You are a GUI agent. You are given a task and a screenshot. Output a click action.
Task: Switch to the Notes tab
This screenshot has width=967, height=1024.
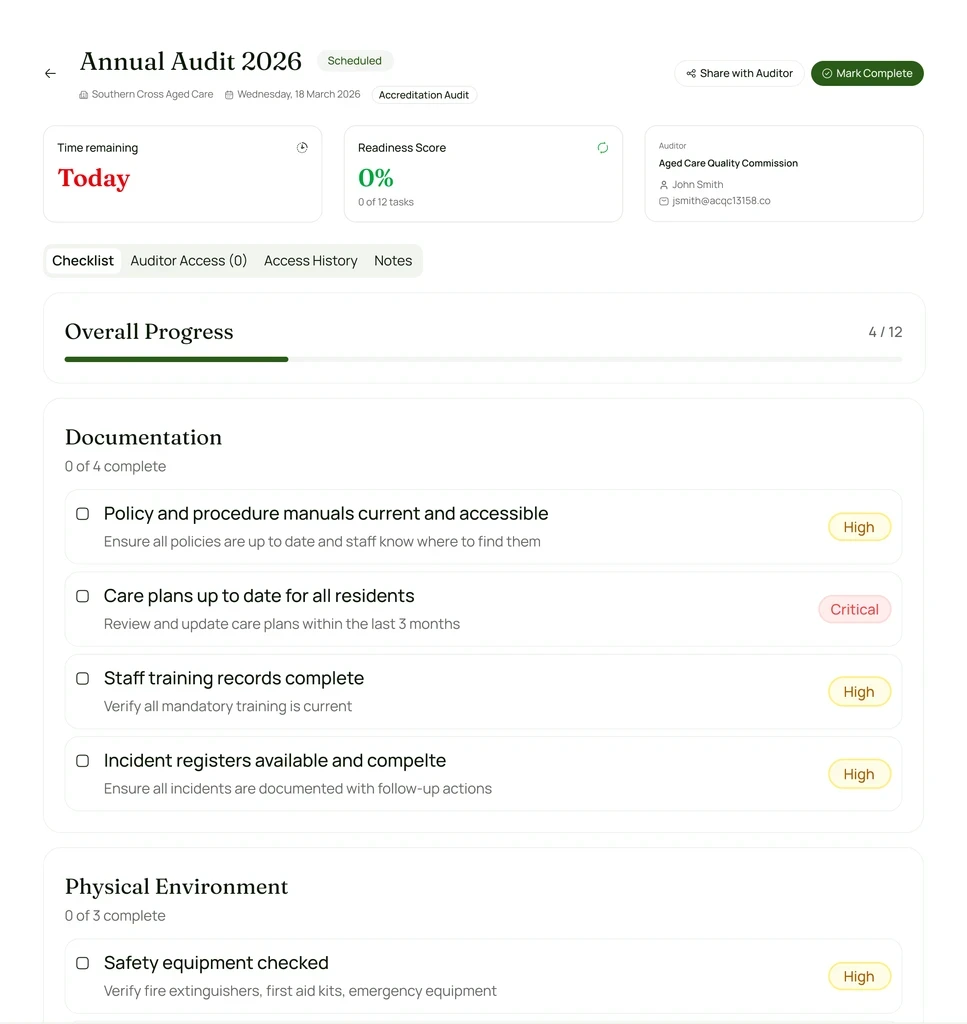393,261
